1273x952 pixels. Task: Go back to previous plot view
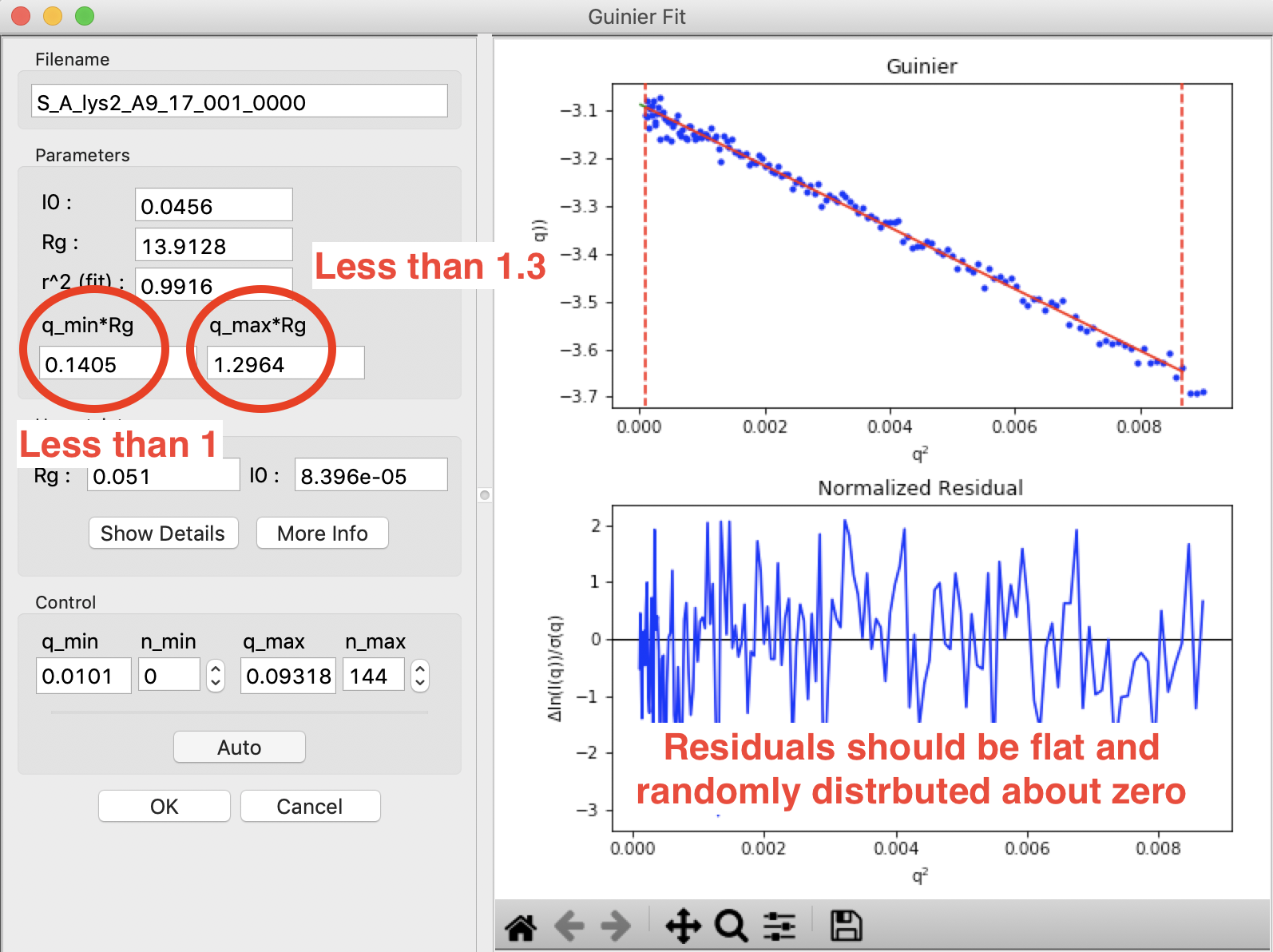569,926
